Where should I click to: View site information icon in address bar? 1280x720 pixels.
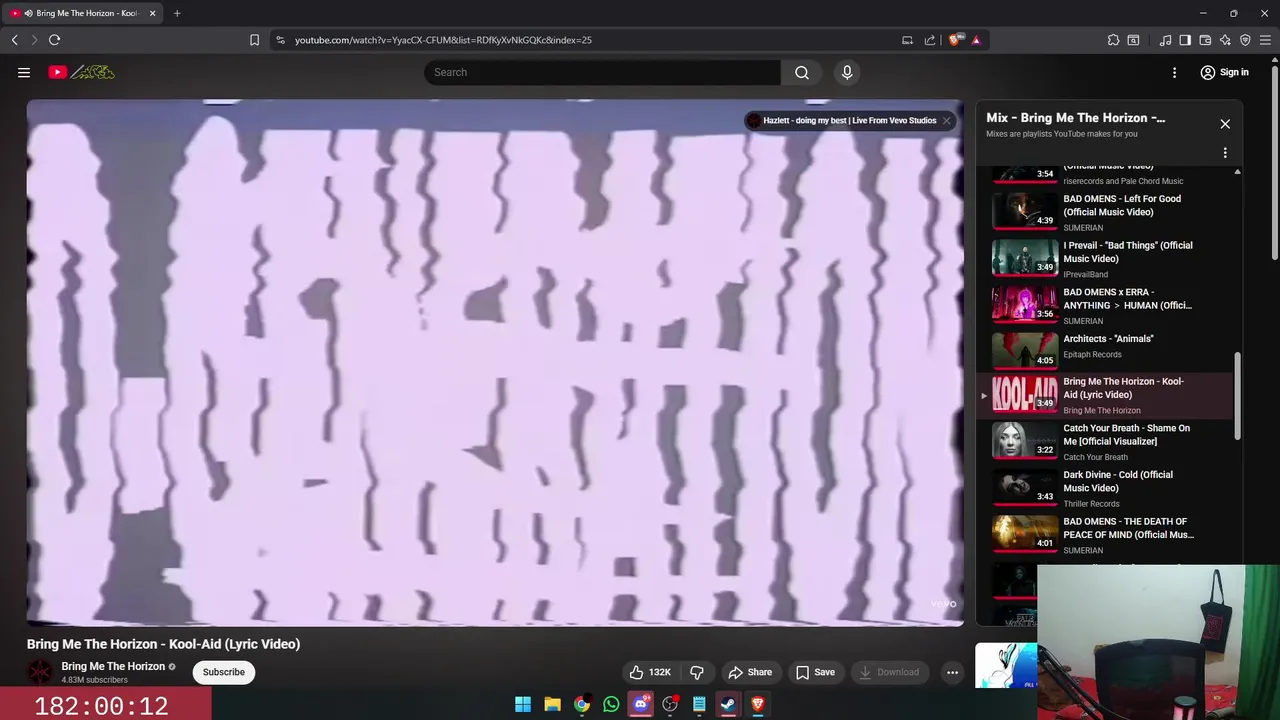(x=280, y=40)
